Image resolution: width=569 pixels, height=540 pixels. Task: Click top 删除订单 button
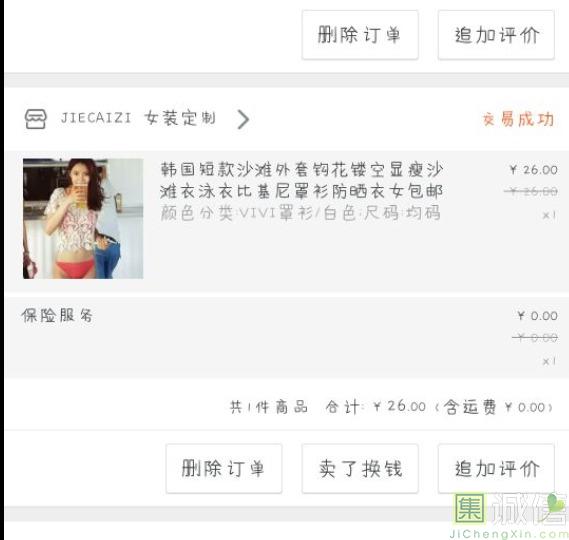[x=360, y=35]
